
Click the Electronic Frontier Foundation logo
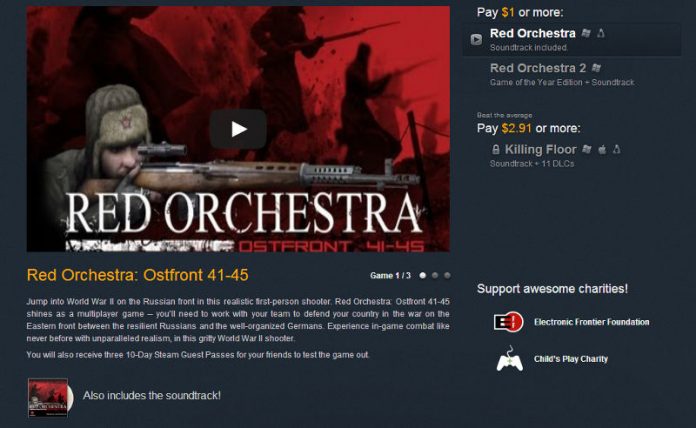click(509, 322)
